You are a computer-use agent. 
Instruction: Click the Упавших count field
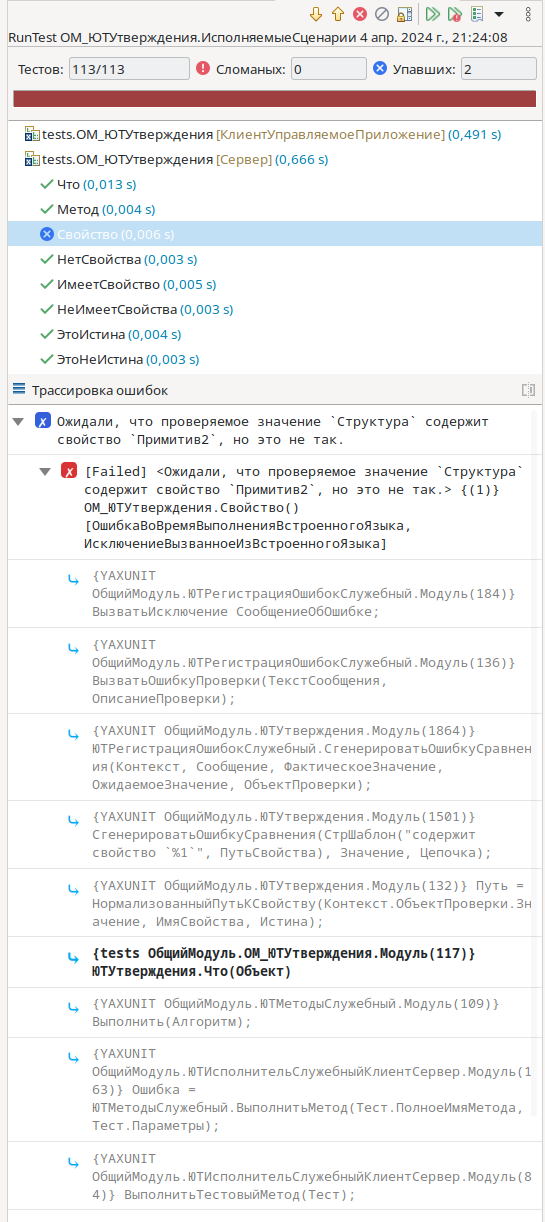[x=497, y=69]
